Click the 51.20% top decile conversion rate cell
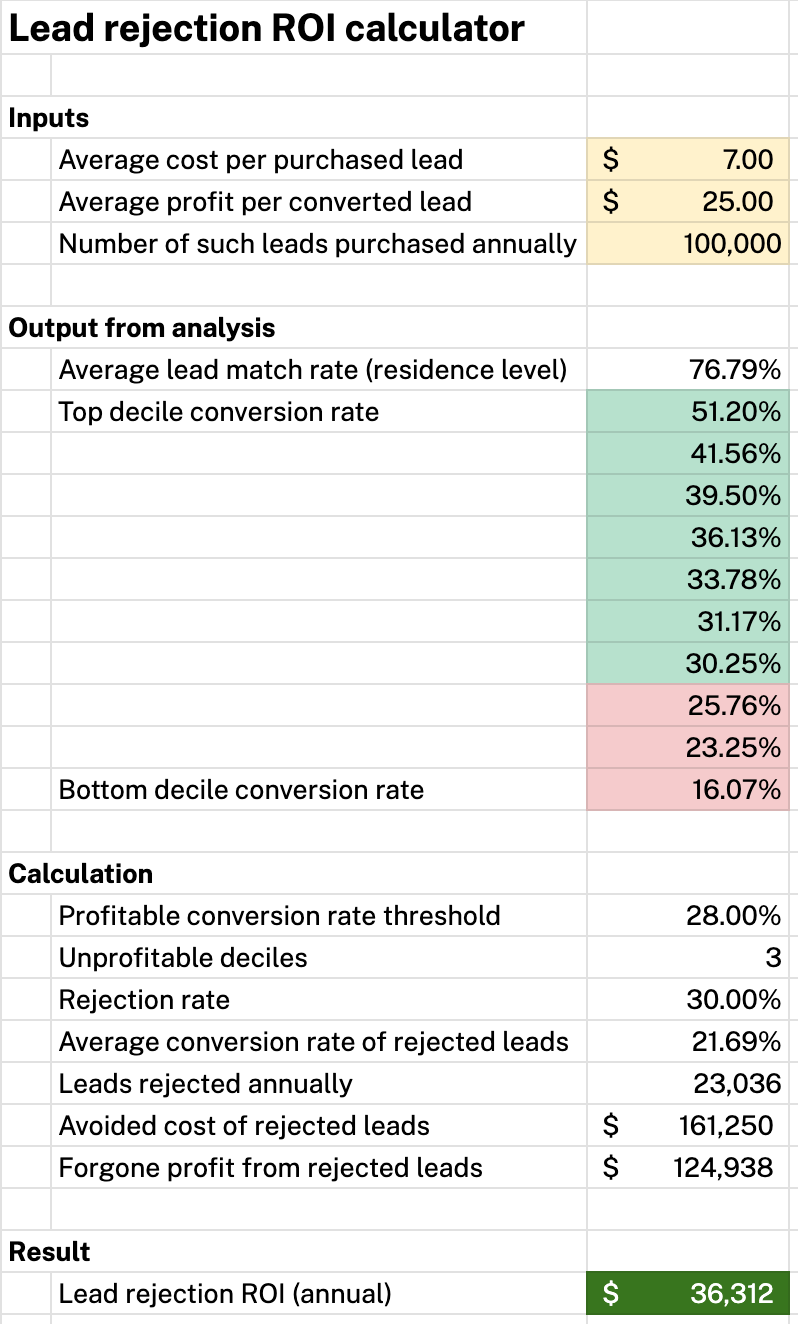The width and height of the screenshot is (798, 1324). pyautogui.click(x=688, y=412)
